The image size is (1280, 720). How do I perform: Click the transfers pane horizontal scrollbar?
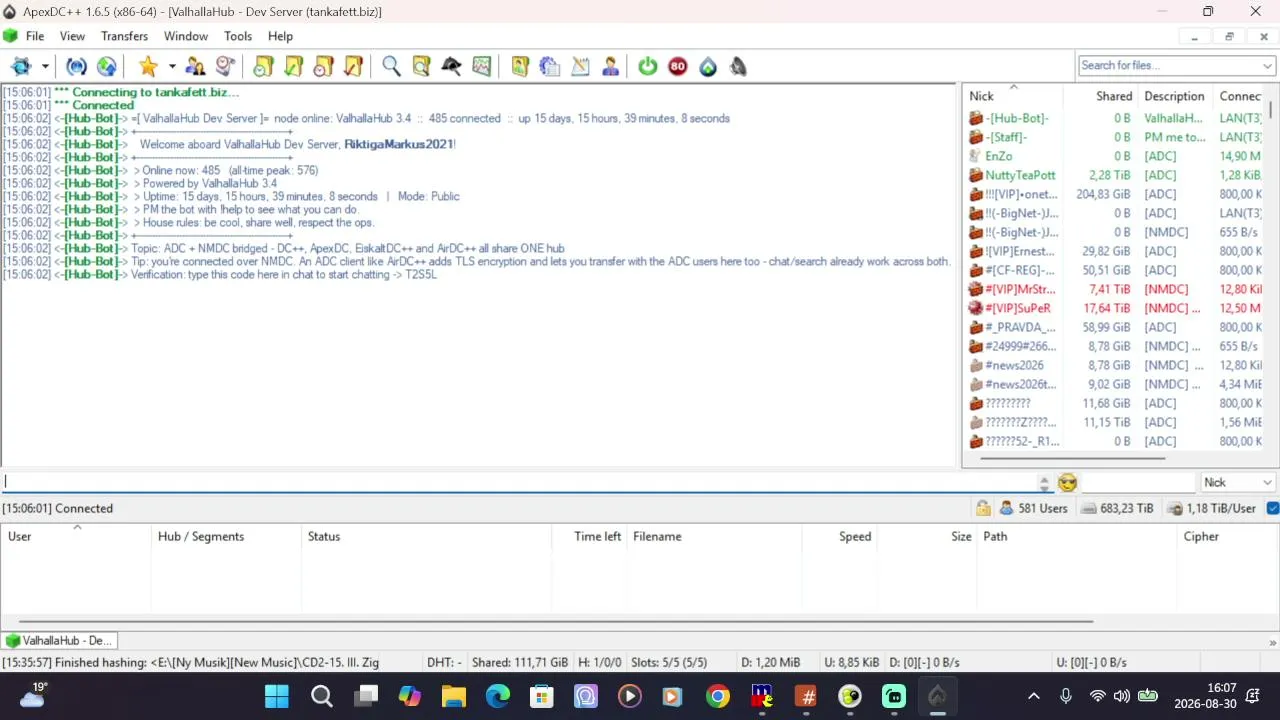[x=555, y=621]
